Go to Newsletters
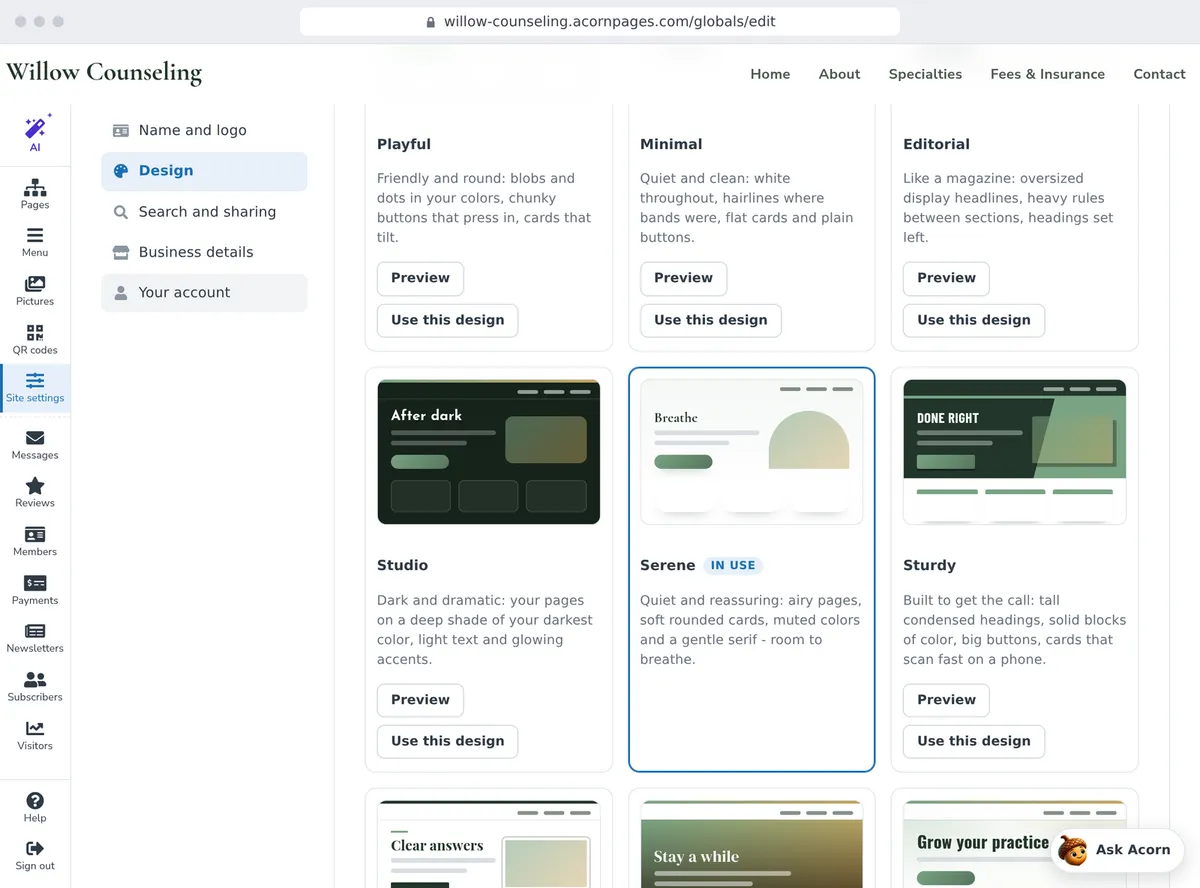1200x888 pixels. pyautogui.click(x=35, y=639)
